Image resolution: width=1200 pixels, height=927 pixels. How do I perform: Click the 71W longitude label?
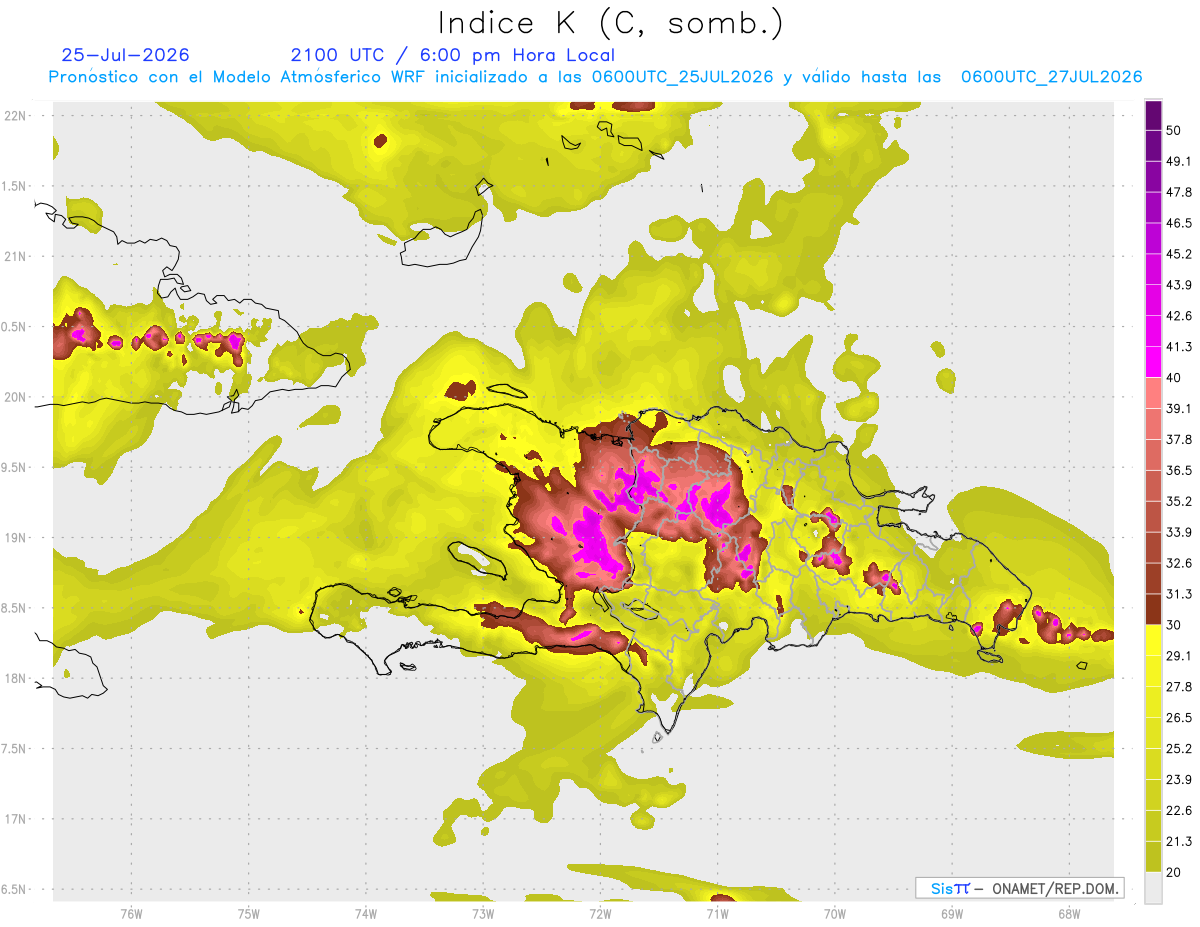[717, 914]
